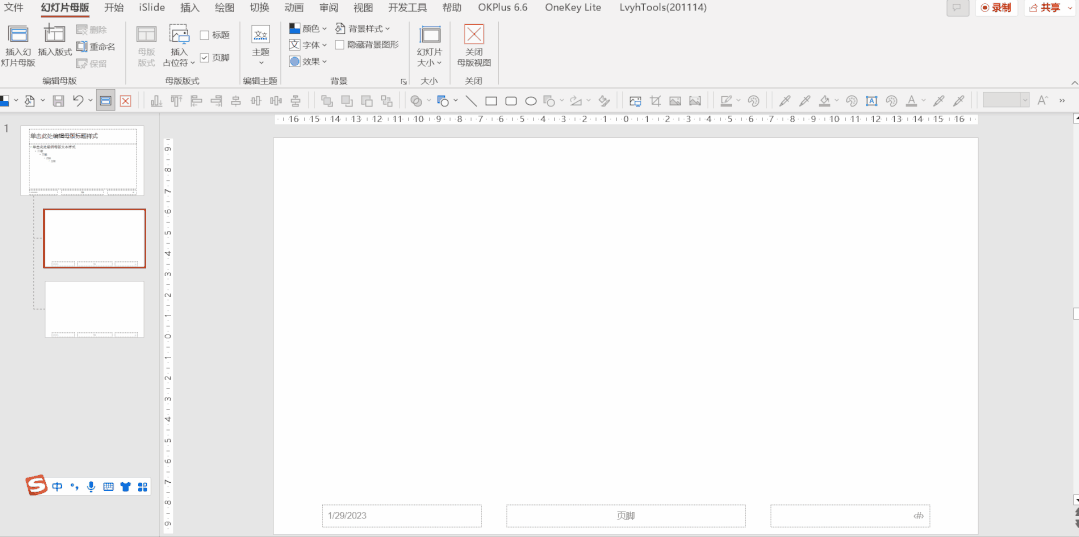Click the Align Left icon
Image resolution: width=1079 pixels, height=537 pixels.
point(196,101)
